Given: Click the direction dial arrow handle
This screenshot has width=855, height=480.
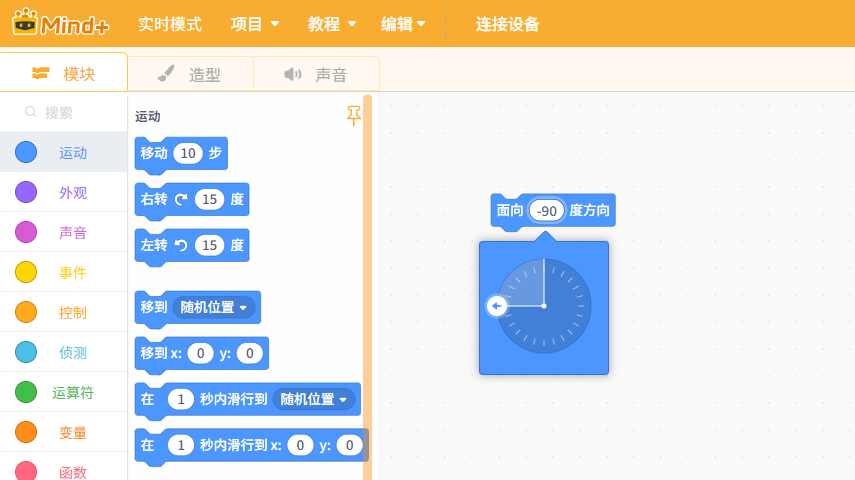Looking at the screenshot, I should 497,306.
